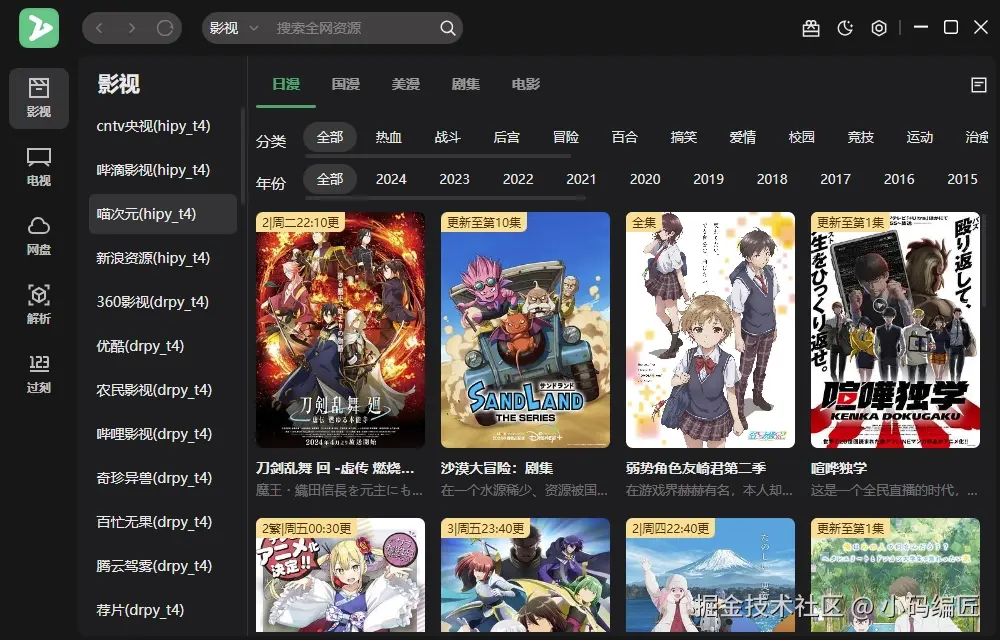The width and height of the screenshot is (1000, 640).
Task: Select source 腾云驾雾(drpy_t4)
Action: (x=163, y=566)
